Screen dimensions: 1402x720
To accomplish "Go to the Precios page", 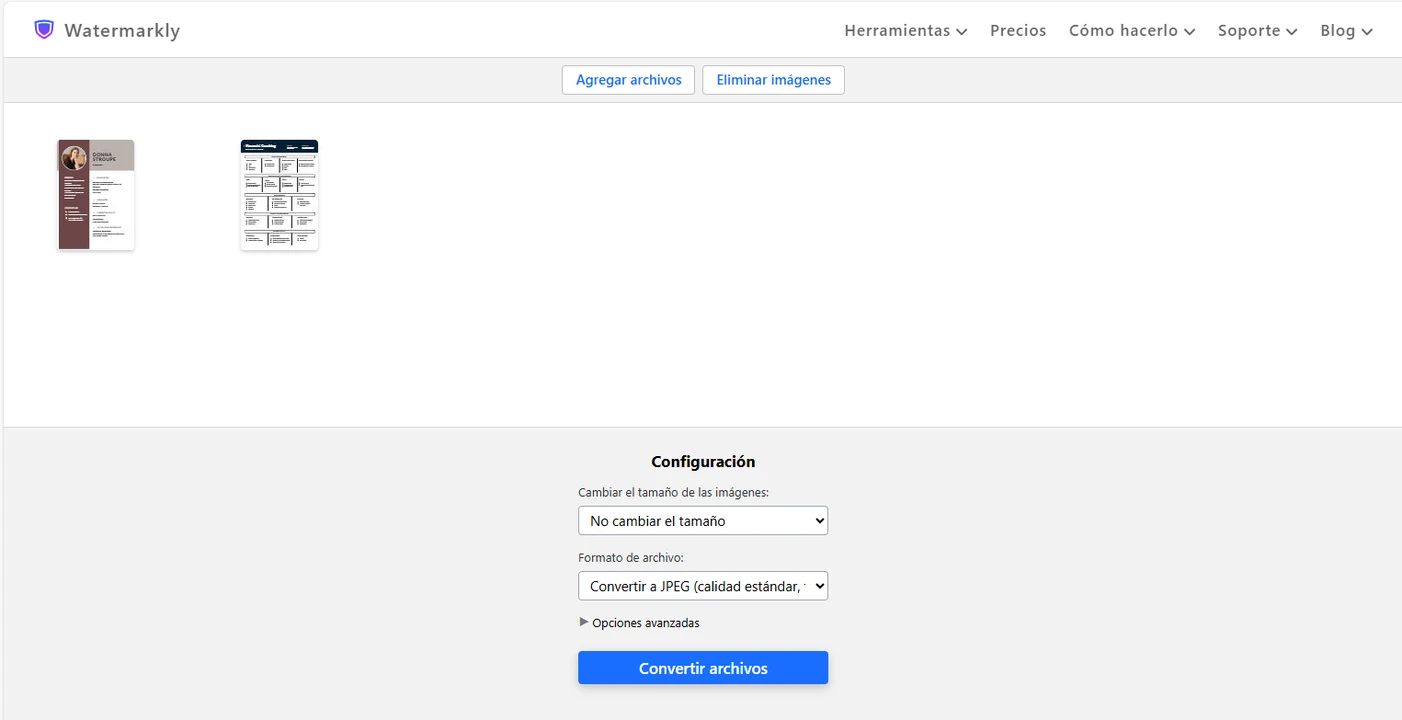I will [x=1018, y=30].
